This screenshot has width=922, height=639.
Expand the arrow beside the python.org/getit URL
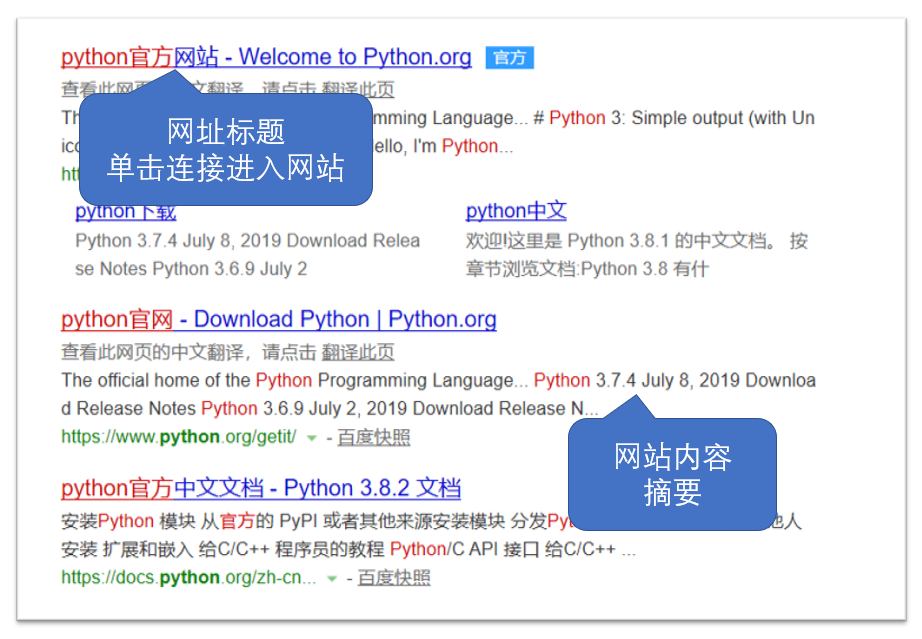point(312,438)
